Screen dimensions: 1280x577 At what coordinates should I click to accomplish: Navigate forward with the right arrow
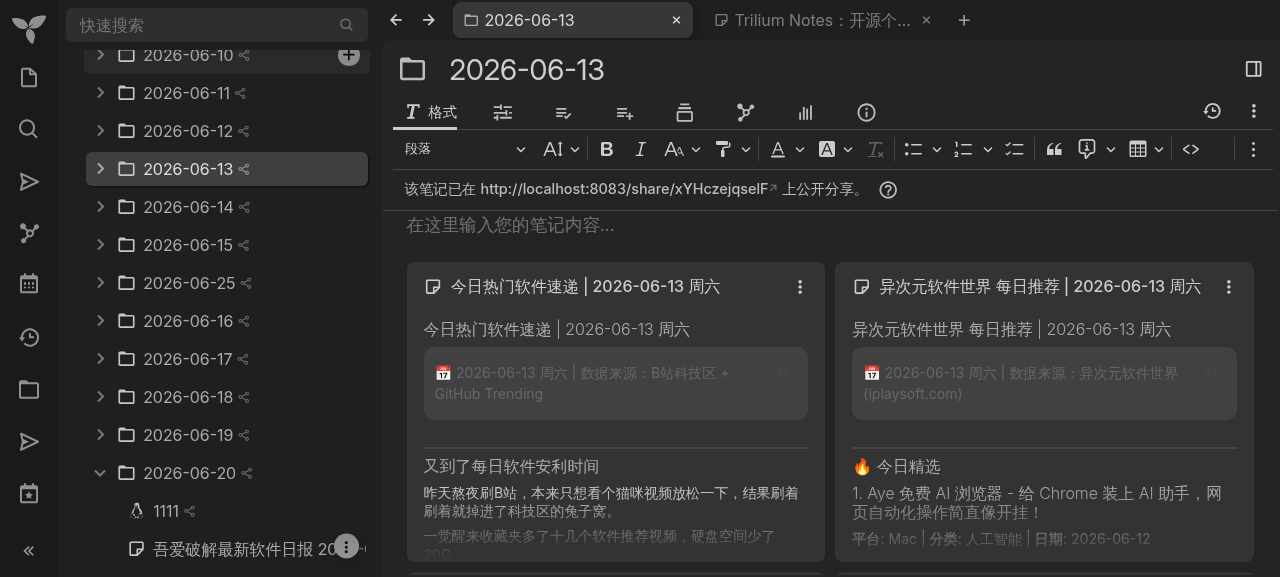[x=429, y=20]
